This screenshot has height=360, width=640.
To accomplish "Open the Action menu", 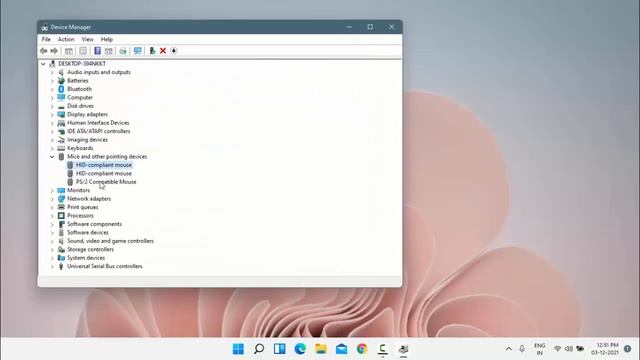I will [x=66, y=39].
